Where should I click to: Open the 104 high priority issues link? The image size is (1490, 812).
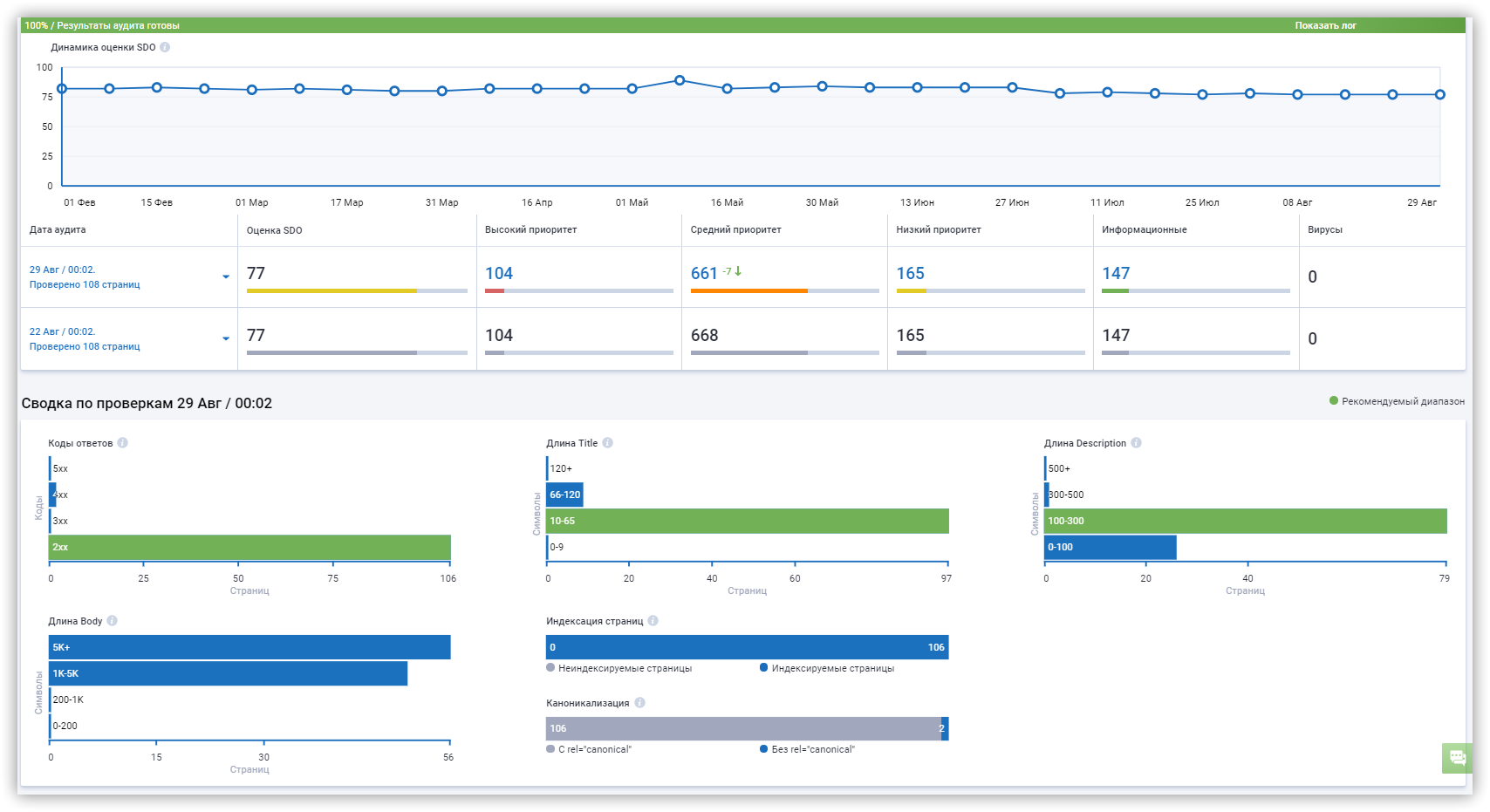[499, 273]
